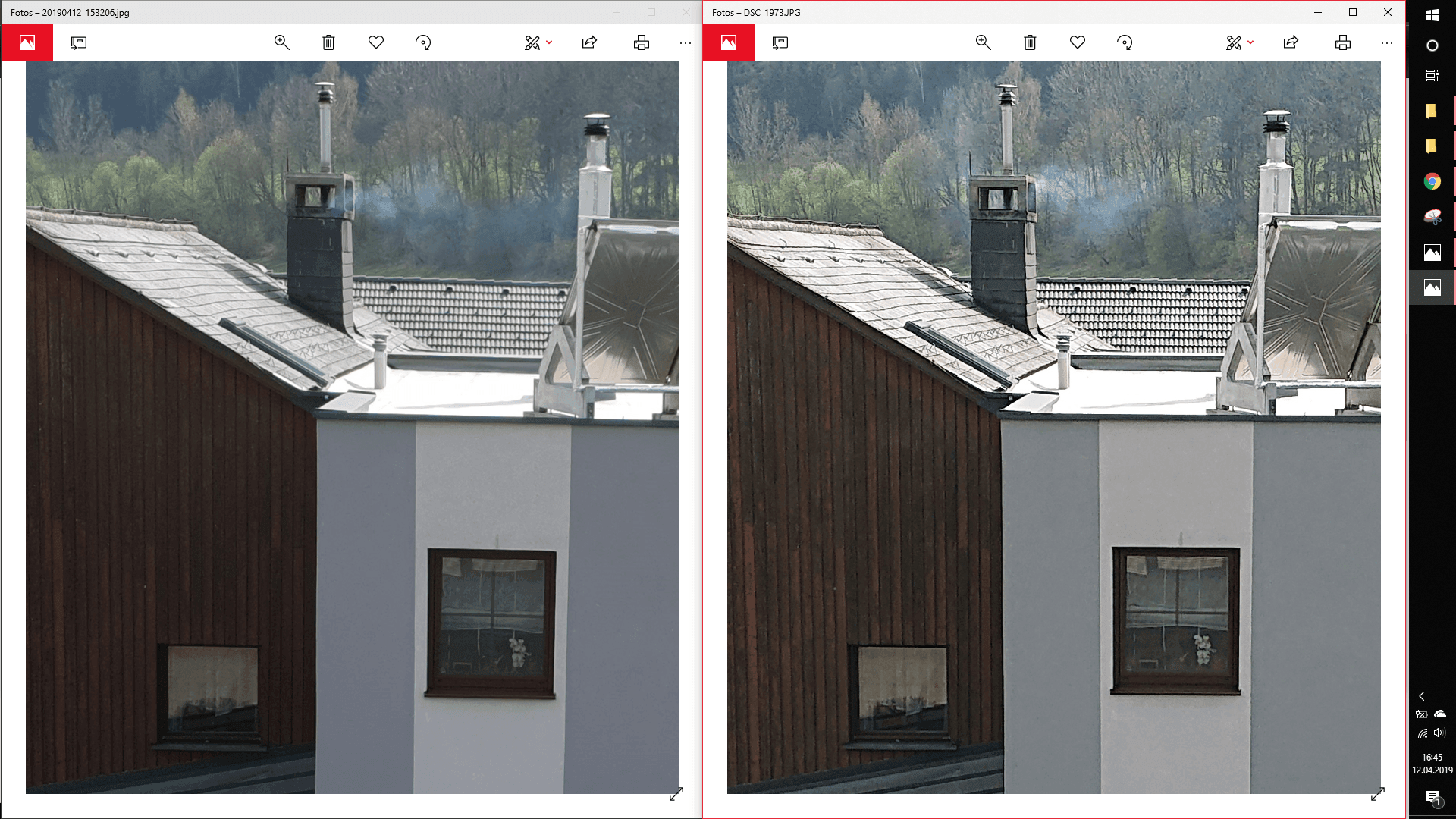
Task: Open clock showing 16:45 12.04.2019
Action: coord(1432,764)
